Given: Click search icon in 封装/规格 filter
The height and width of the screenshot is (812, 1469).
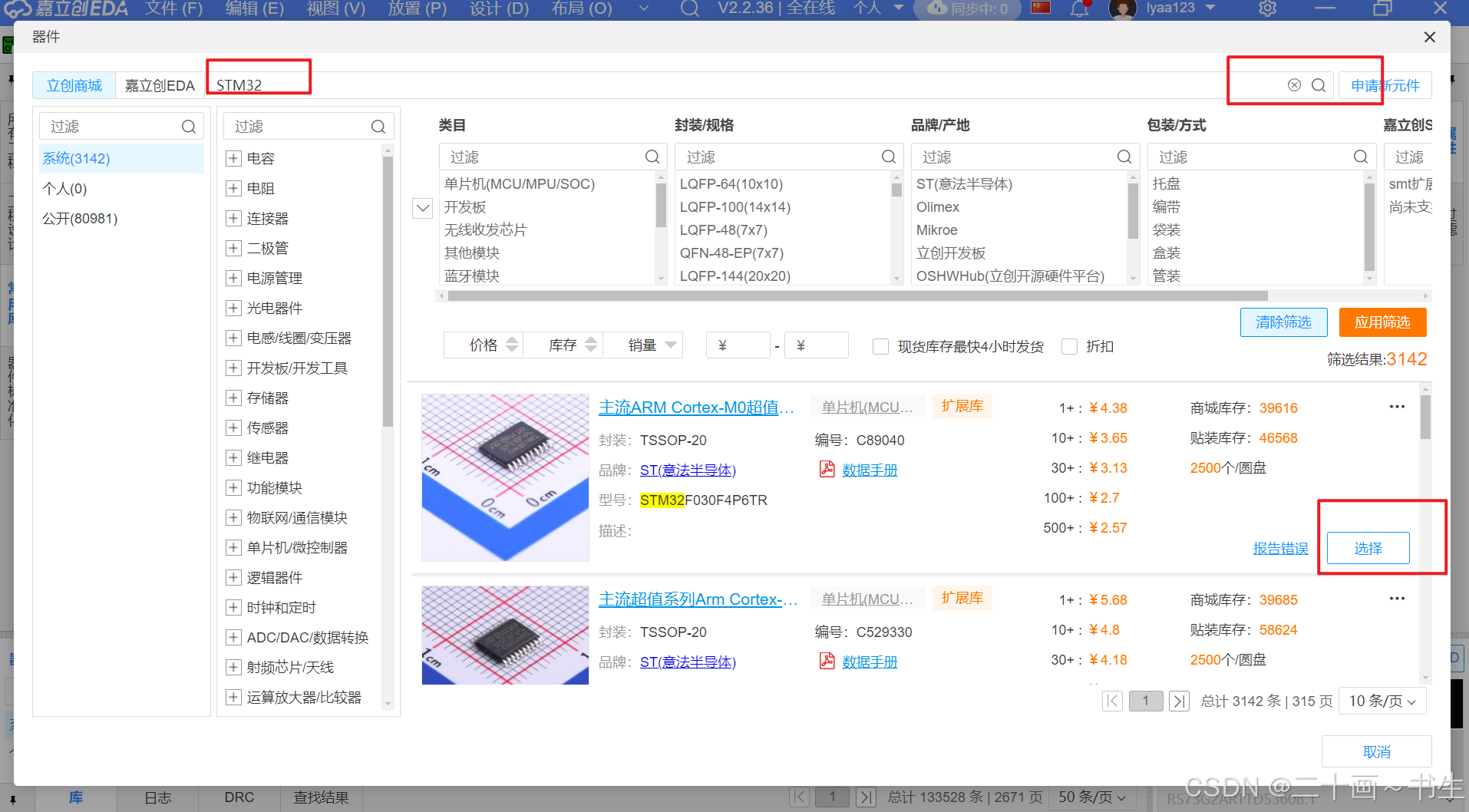Looking at the screenshot, I should 889,157.
